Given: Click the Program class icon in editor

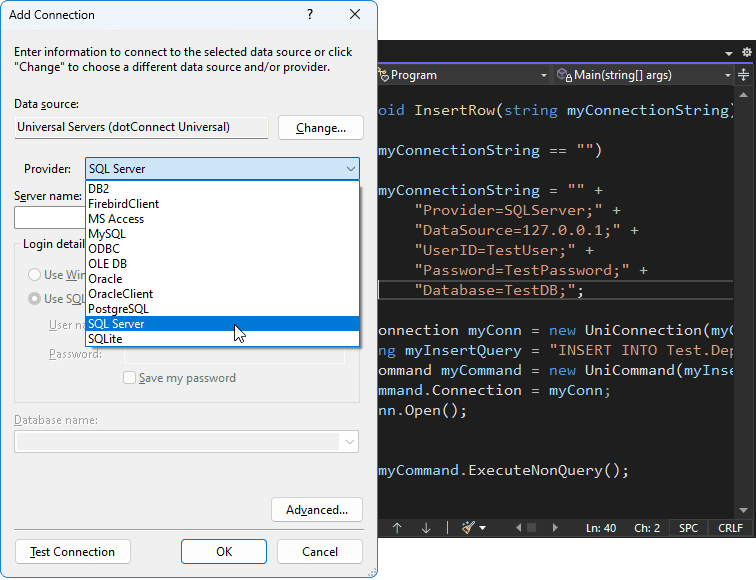Looking at the screenshot, I should [x=383, y=75].
